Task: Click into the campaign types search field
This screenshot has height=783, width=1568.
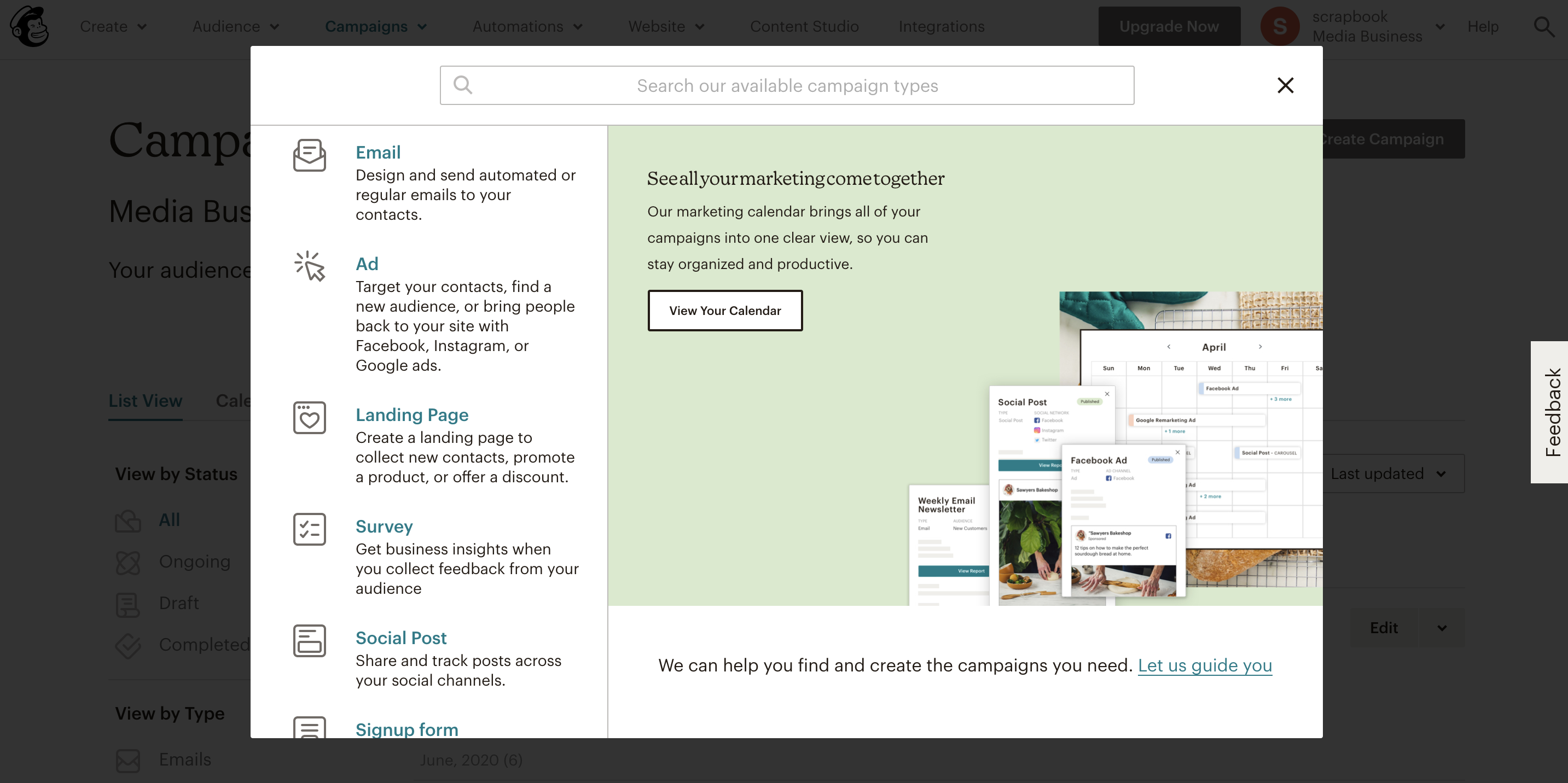Action: tap(786, 85)
